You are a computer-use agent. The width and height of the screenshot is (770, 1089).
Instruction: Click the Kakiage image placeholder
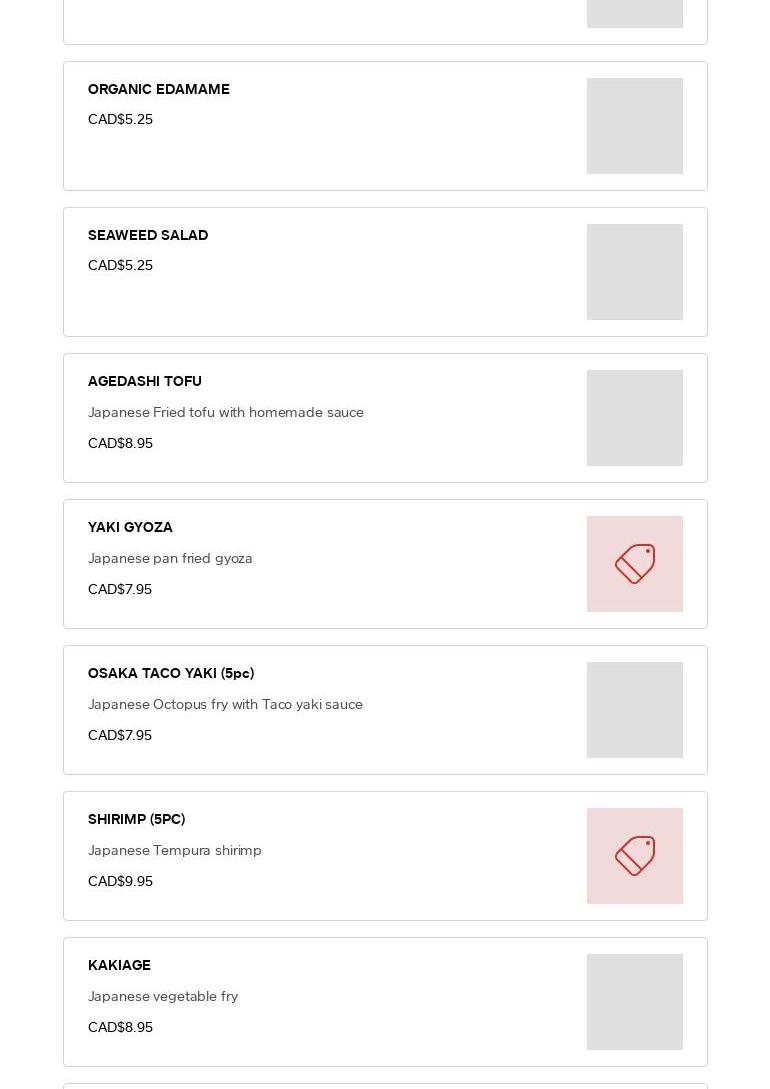(635, 1002)
